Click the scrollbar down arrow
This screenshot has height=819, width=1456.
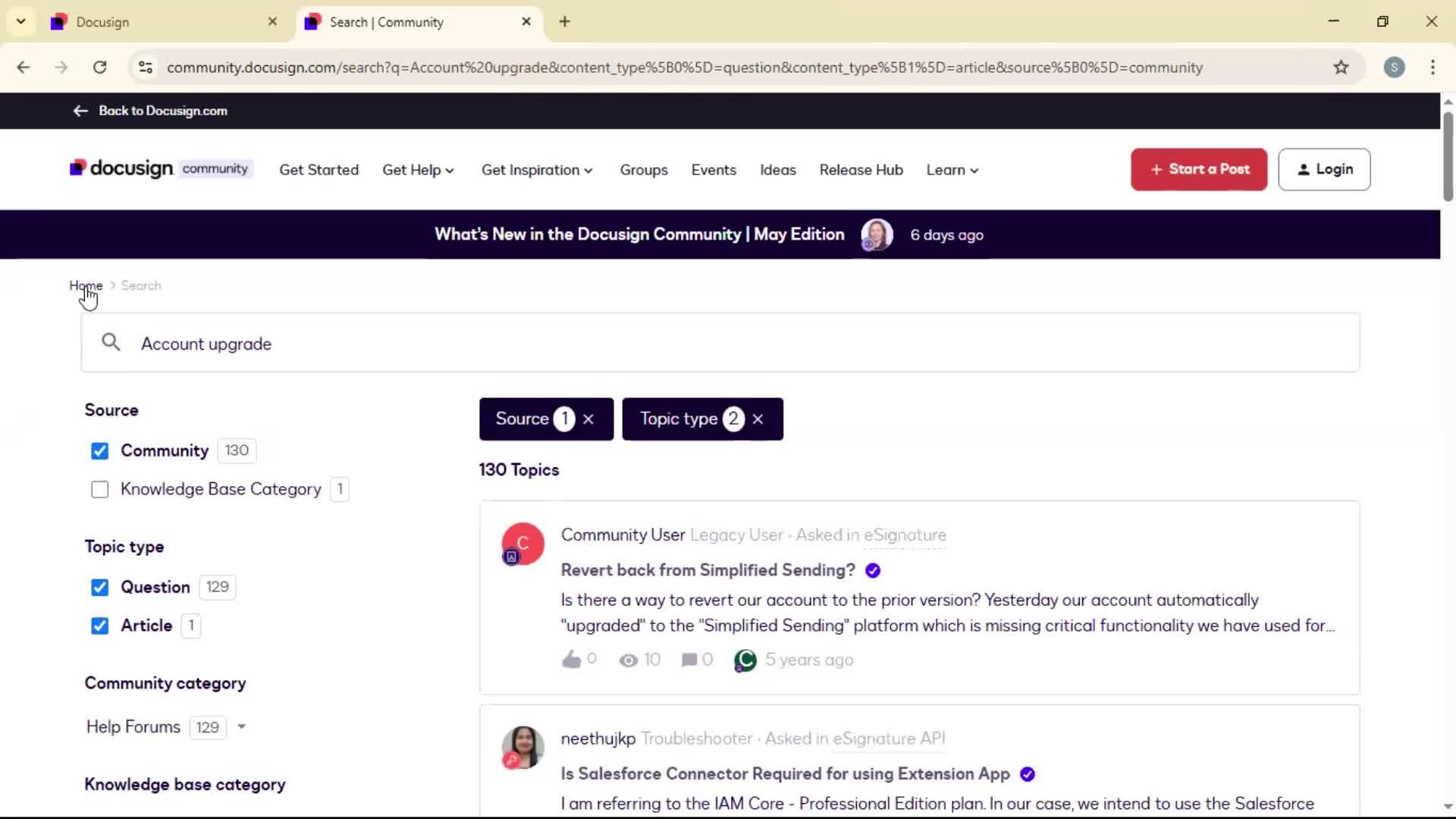point(1448,807)
